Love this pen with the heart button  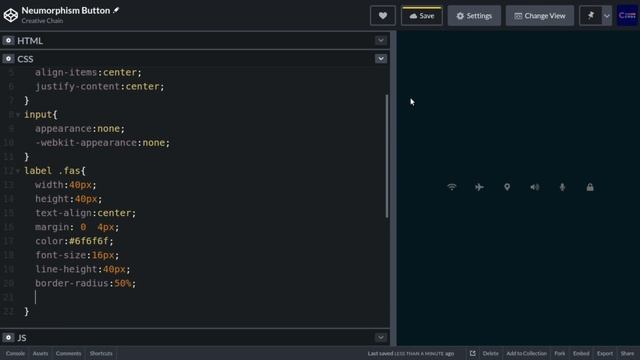tap(382, 16)
